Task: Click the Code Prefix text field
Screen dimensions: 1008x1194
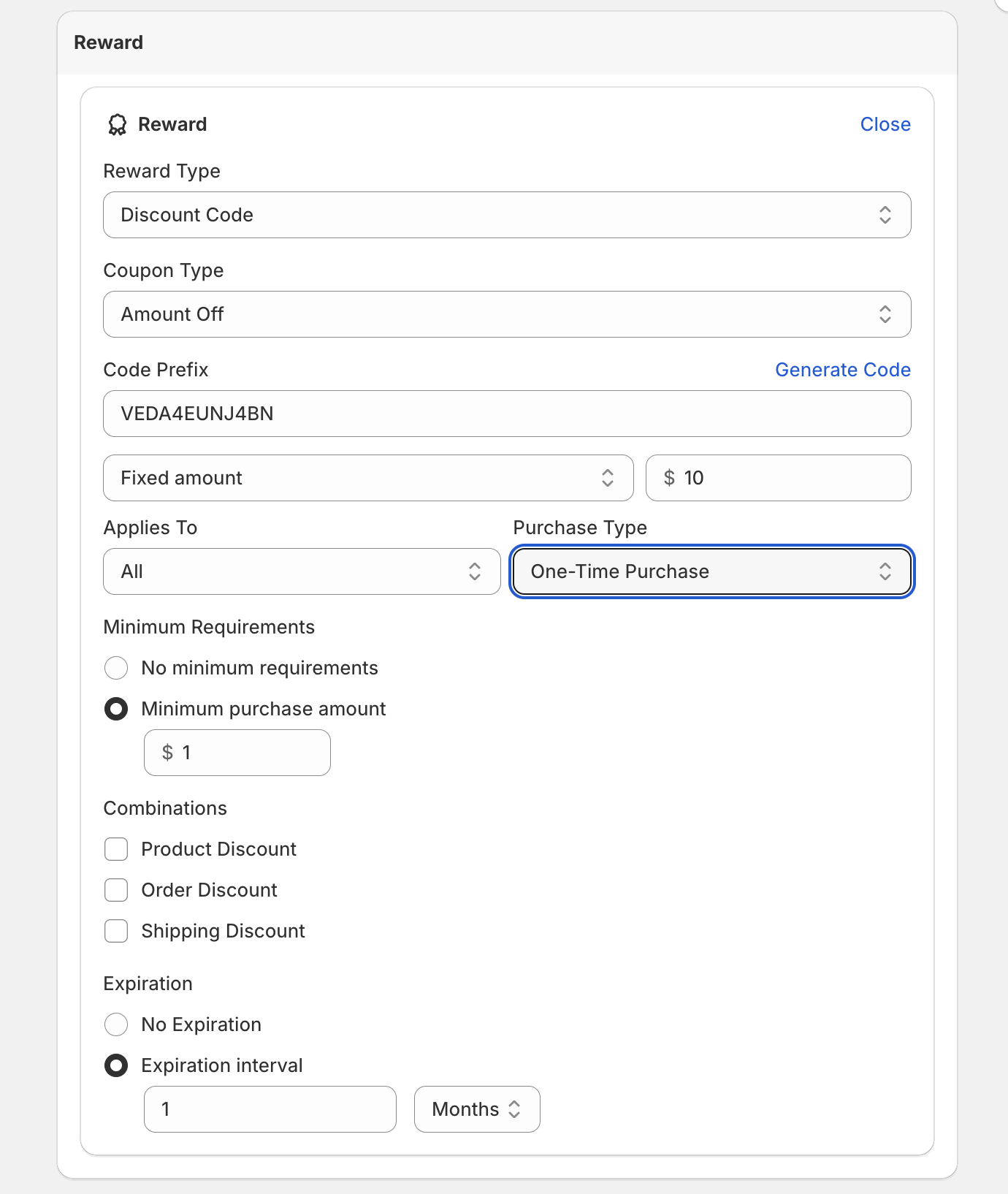Action: pos(506,414)
